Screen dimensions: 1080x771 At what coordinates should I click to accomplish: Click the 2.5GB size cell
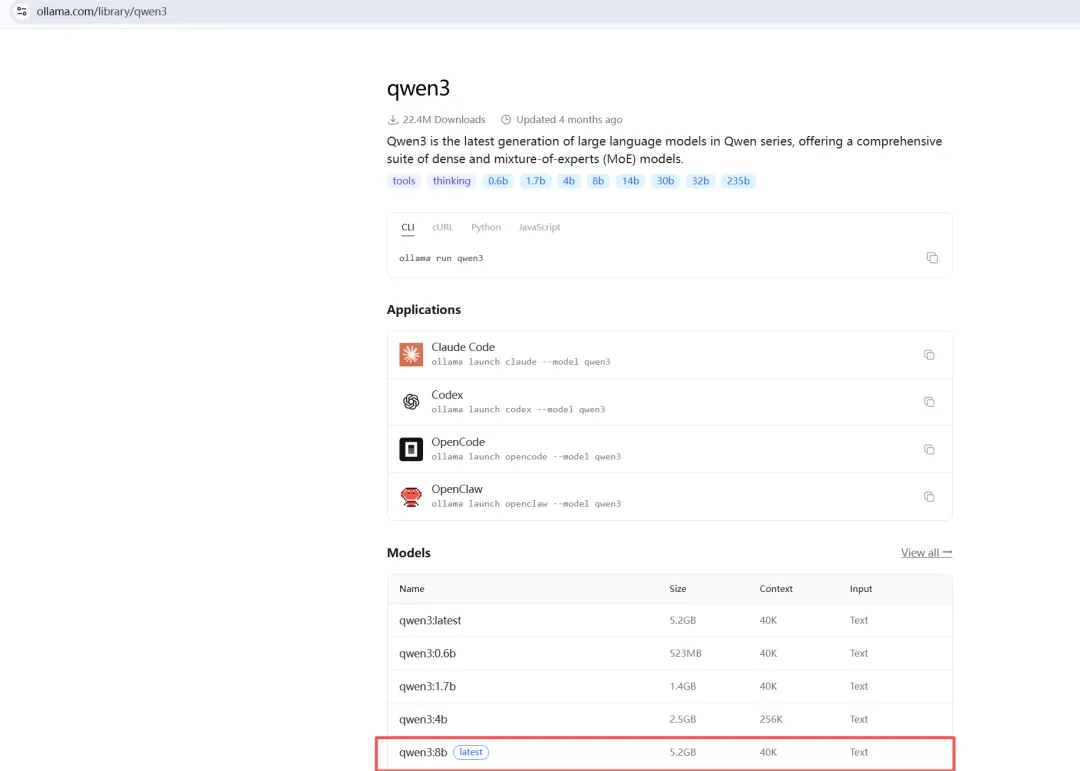(x=683, y=719)
